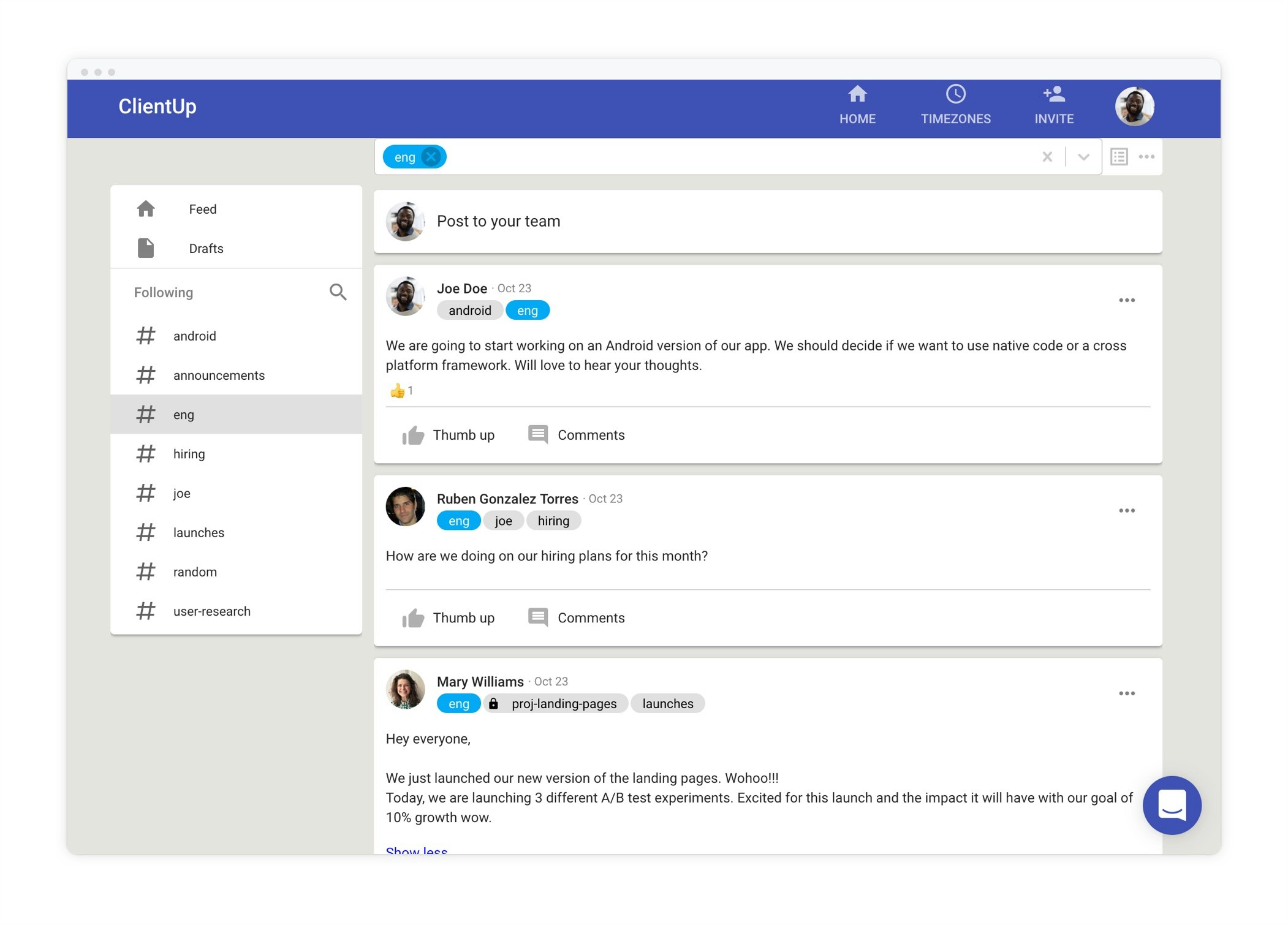The width and height of the screenshot is (1288, 925).
Task: Remove the eng filter chip
Action: (x=431, y=157)
